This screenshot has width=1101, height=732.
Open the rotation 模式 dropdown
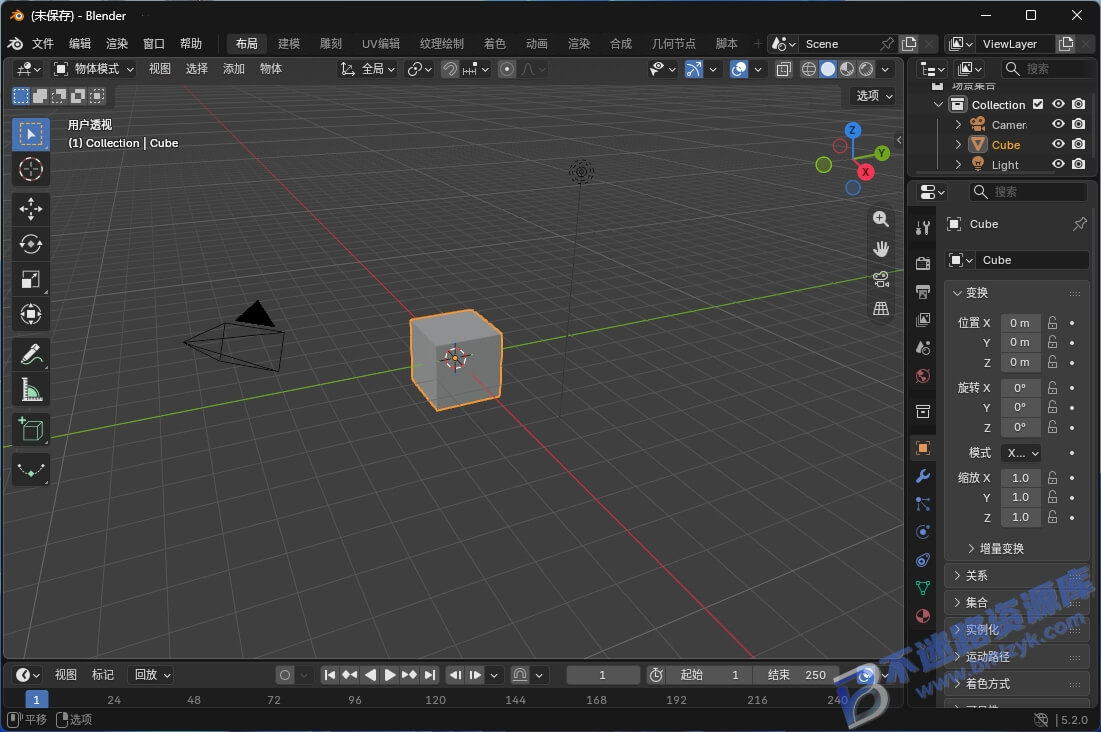point(1021,453)
